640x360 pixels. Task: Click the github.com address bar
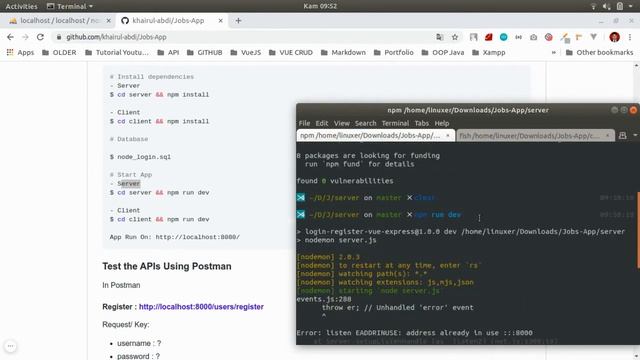[245, 37]
